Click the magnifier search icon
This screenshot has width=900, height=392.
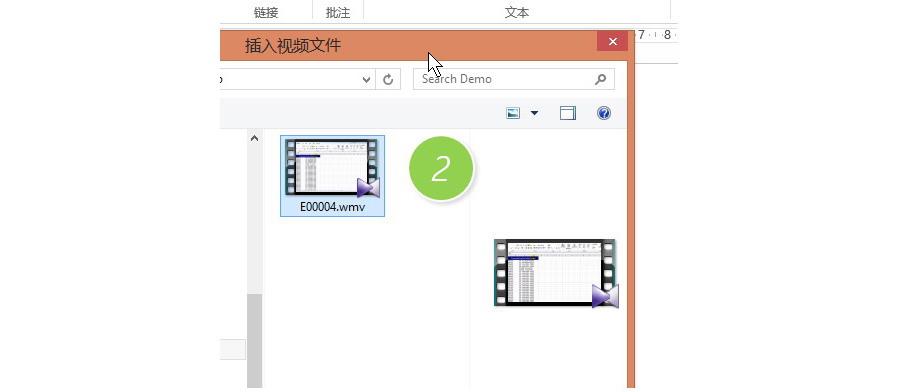click(x=600, y=79)
